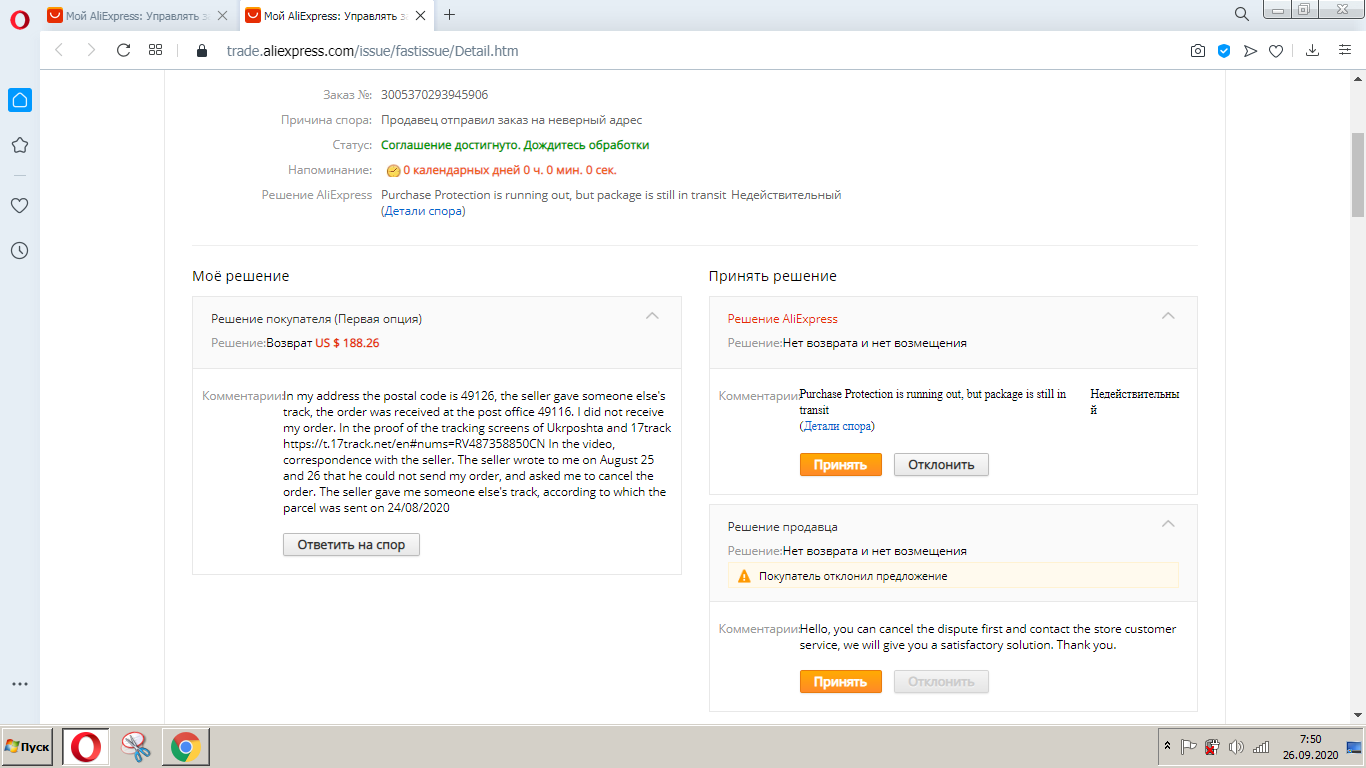Open the ad blocker shield settings
Image resolution: width=1366 pixels, height=768 pixels.
(1223, 51)
